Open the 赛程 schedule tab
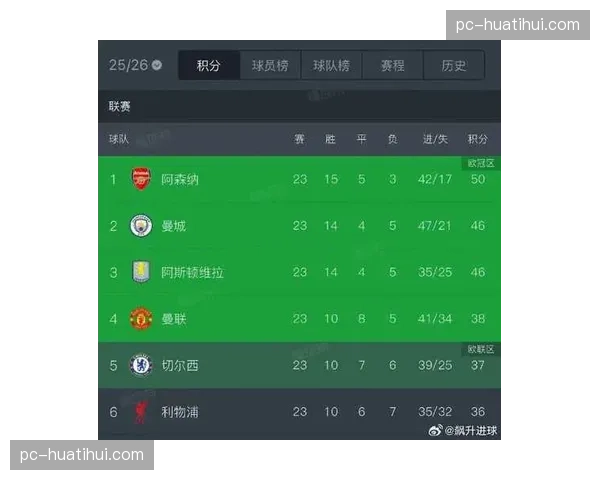The width and height of the screenshot is (600, 480). tap(393, 66)
